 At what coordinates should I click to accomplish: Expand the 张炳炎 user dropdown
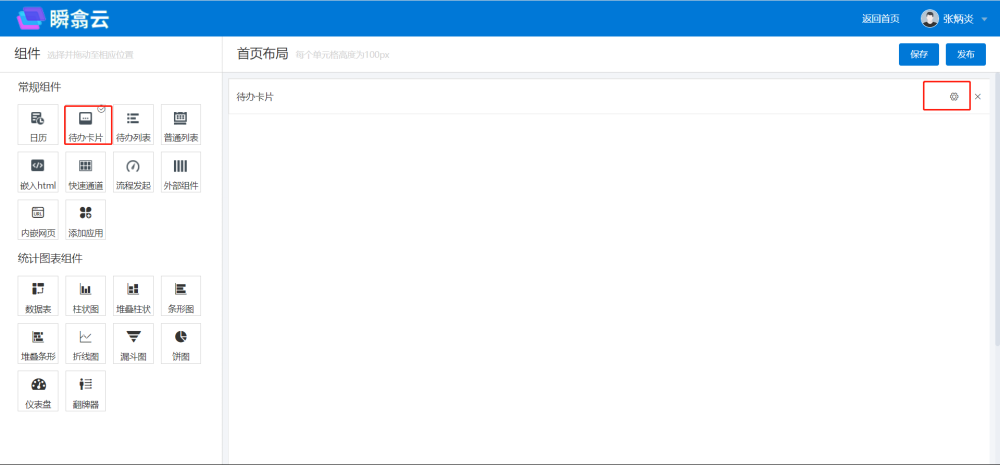click(954, 18)
